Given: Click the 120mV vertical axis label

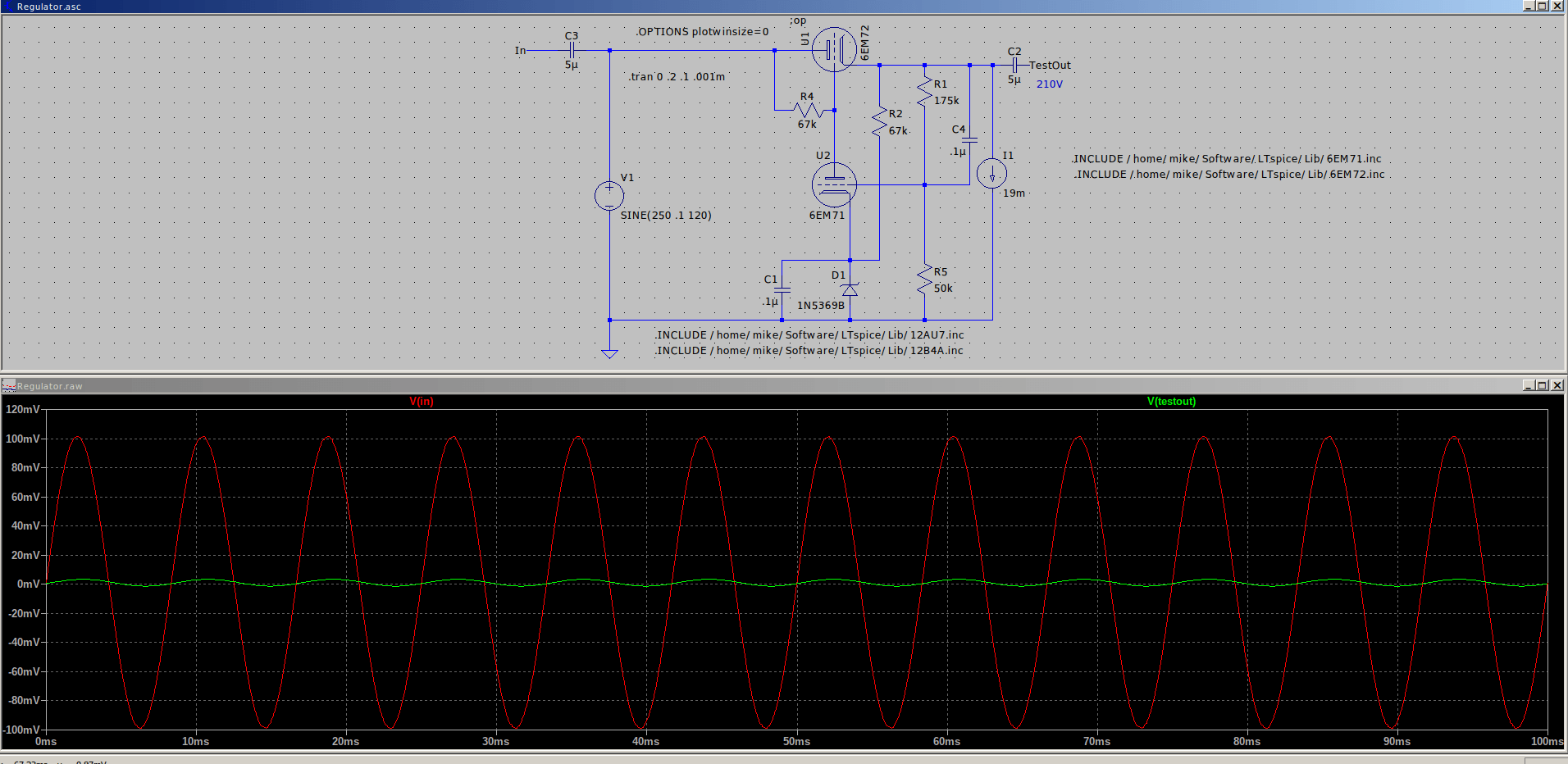Looking at the screenshot, I should click(x=22, y=409).
